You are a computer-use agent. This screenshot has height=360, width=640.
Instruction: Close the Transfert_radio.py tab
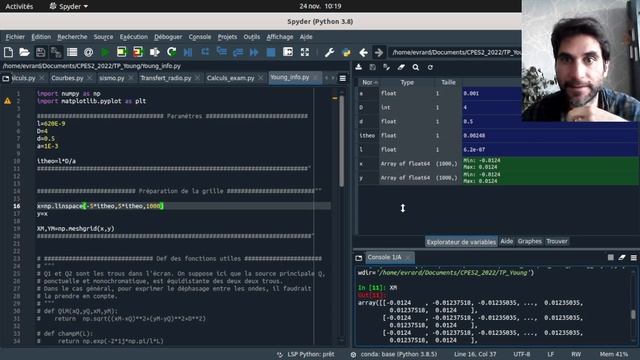point(198,78)
